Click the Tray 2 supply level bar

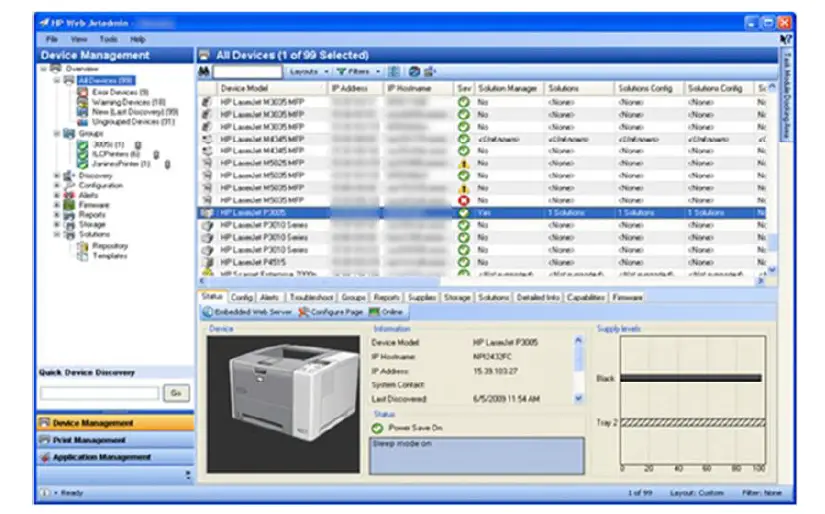click(x=693, y=422)
